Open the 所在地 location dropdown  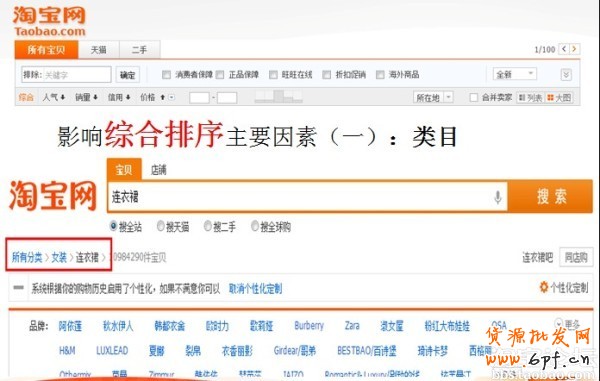click(433, 98)
